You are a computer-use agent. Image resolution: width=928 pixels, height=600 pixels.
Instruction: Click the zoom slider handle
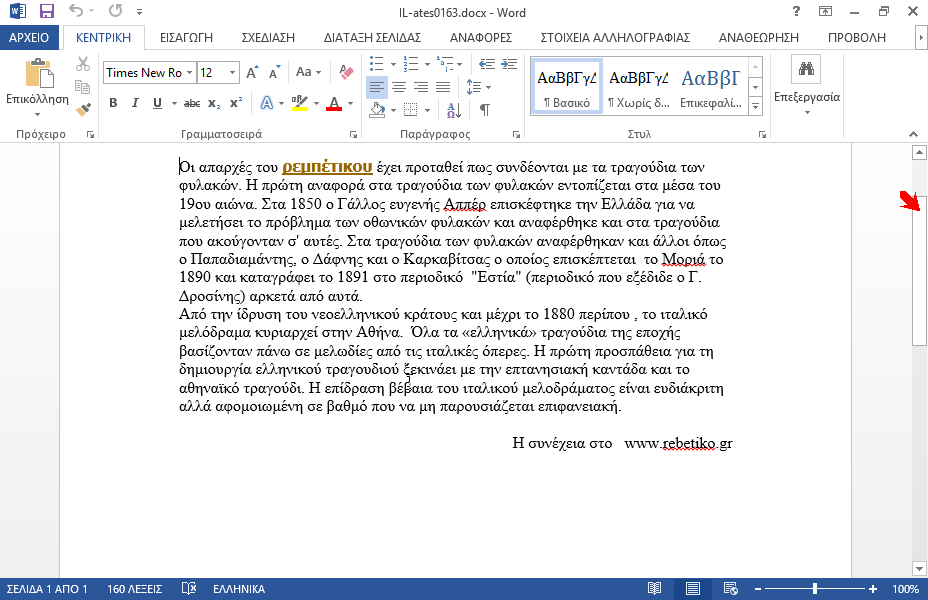click(x=815, y=589)
